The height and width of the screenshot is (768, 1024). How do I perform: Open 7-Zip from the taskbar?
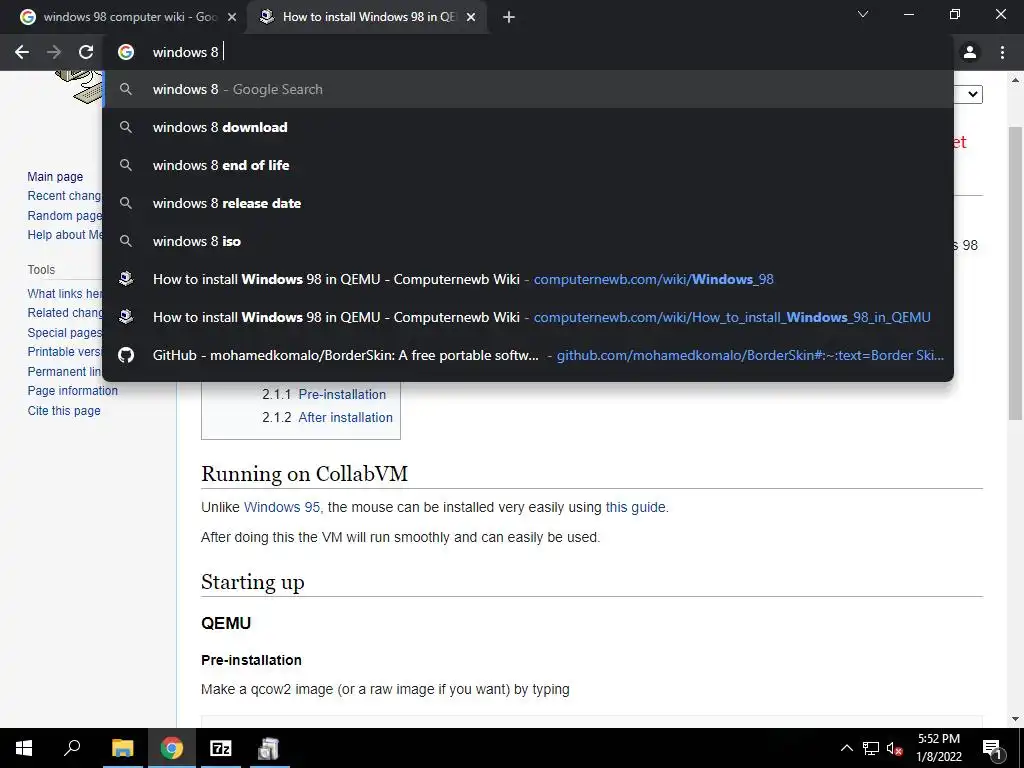pyautogui.click(x=221, y=748)
